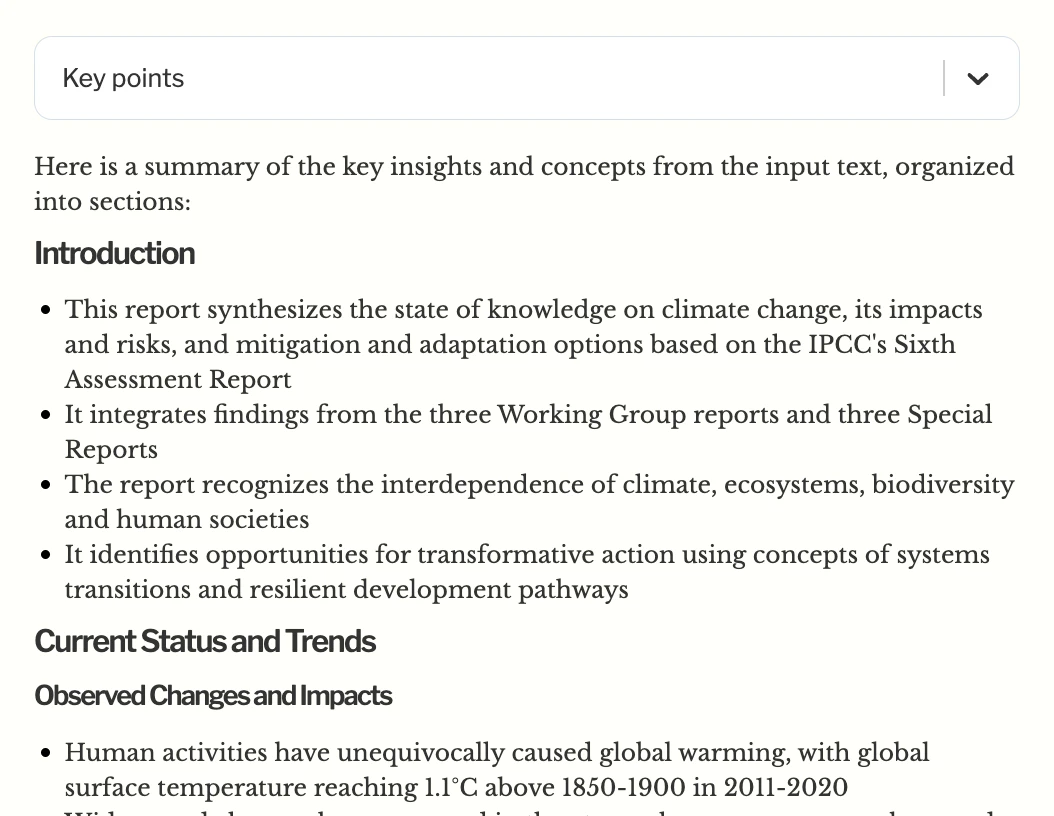Click the bullet dot before "This report synthesizes"

point(46,311)
